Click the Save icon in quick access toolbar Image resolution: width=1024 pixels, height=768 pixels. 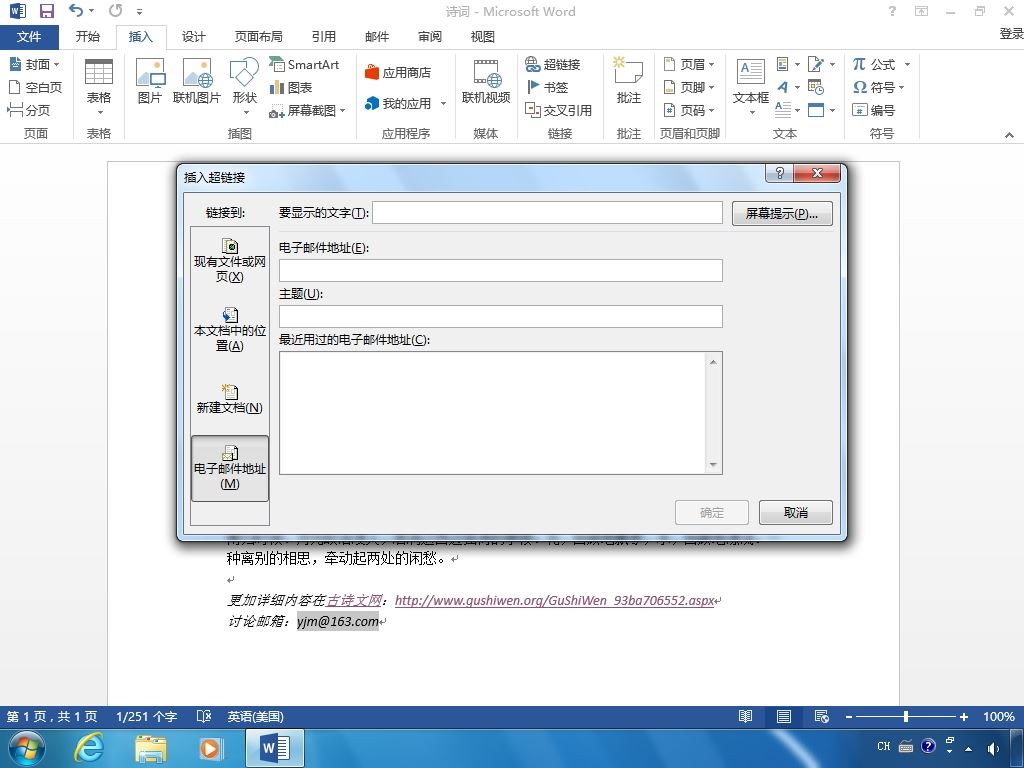click(46, 10)
